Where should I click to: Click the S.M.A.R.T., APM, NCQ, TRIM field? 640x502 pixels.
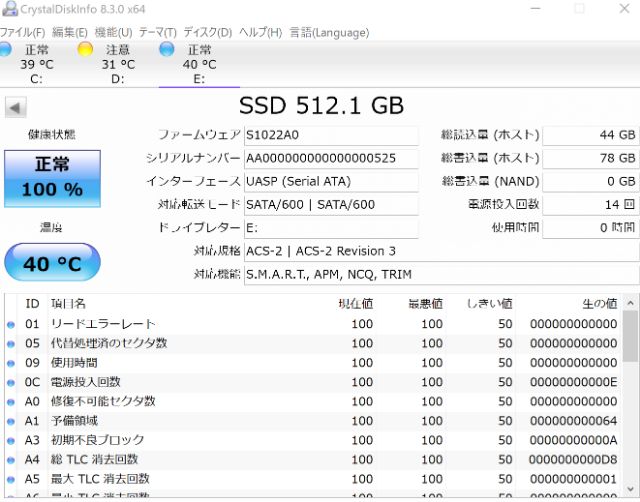point(442,274)
